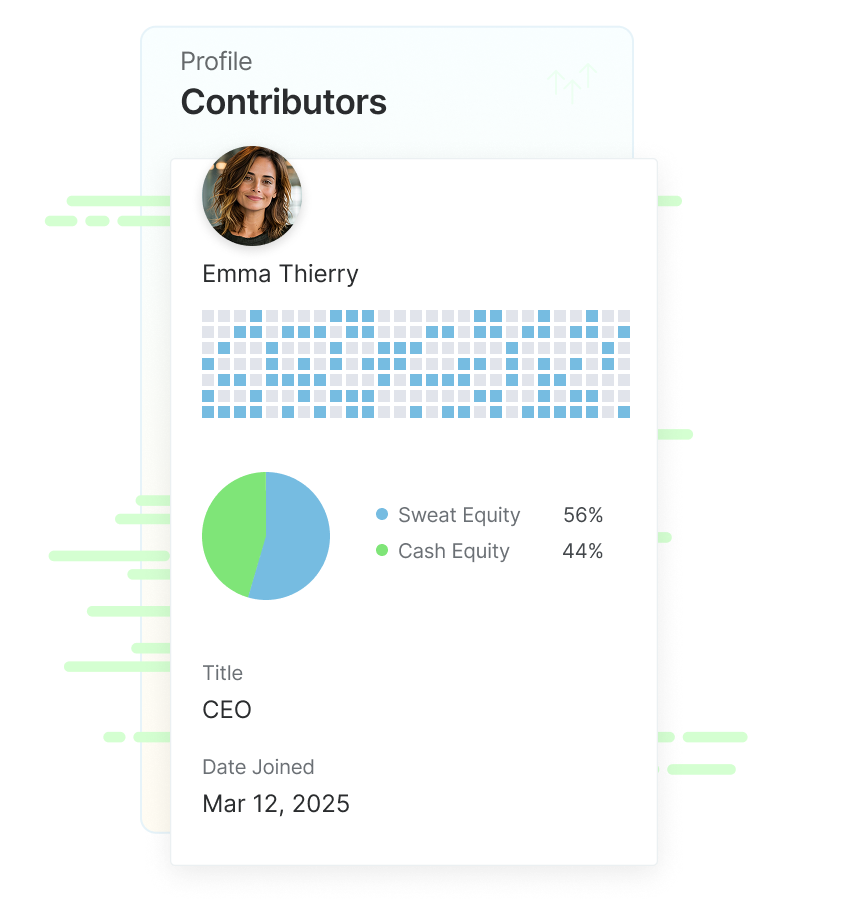Click the bottom-left square of the contribution grid

coord(208,412)
